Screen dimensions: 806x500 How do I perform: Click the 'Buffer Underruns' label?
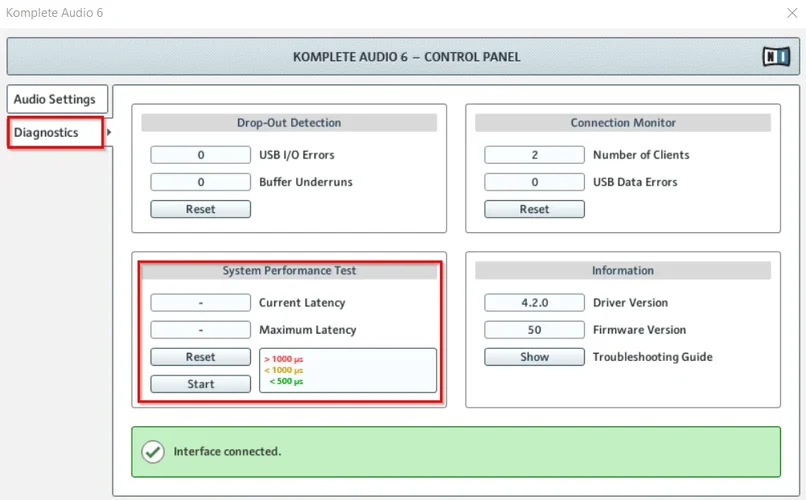(306, 182)
